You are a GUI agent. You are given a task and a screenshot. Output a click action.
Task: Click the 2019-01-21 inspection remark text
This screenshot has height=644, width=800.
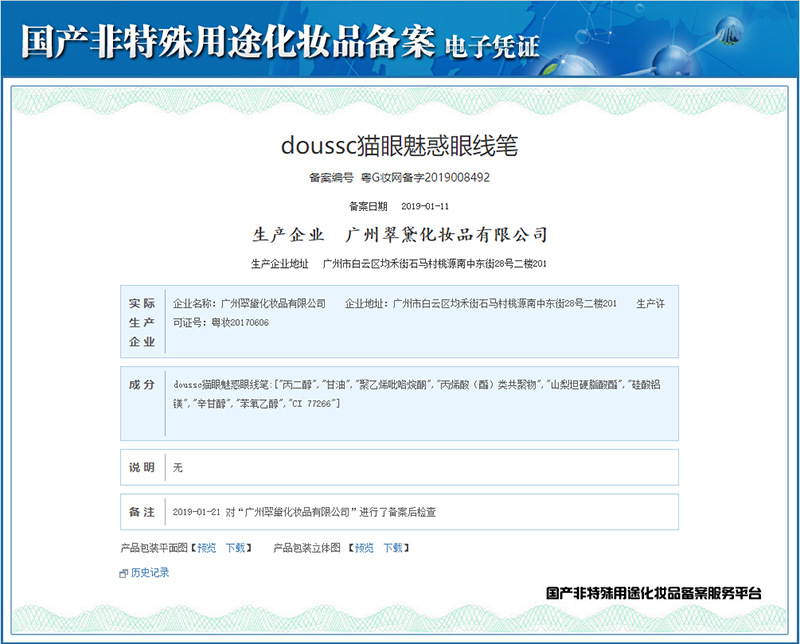[304, 512]
